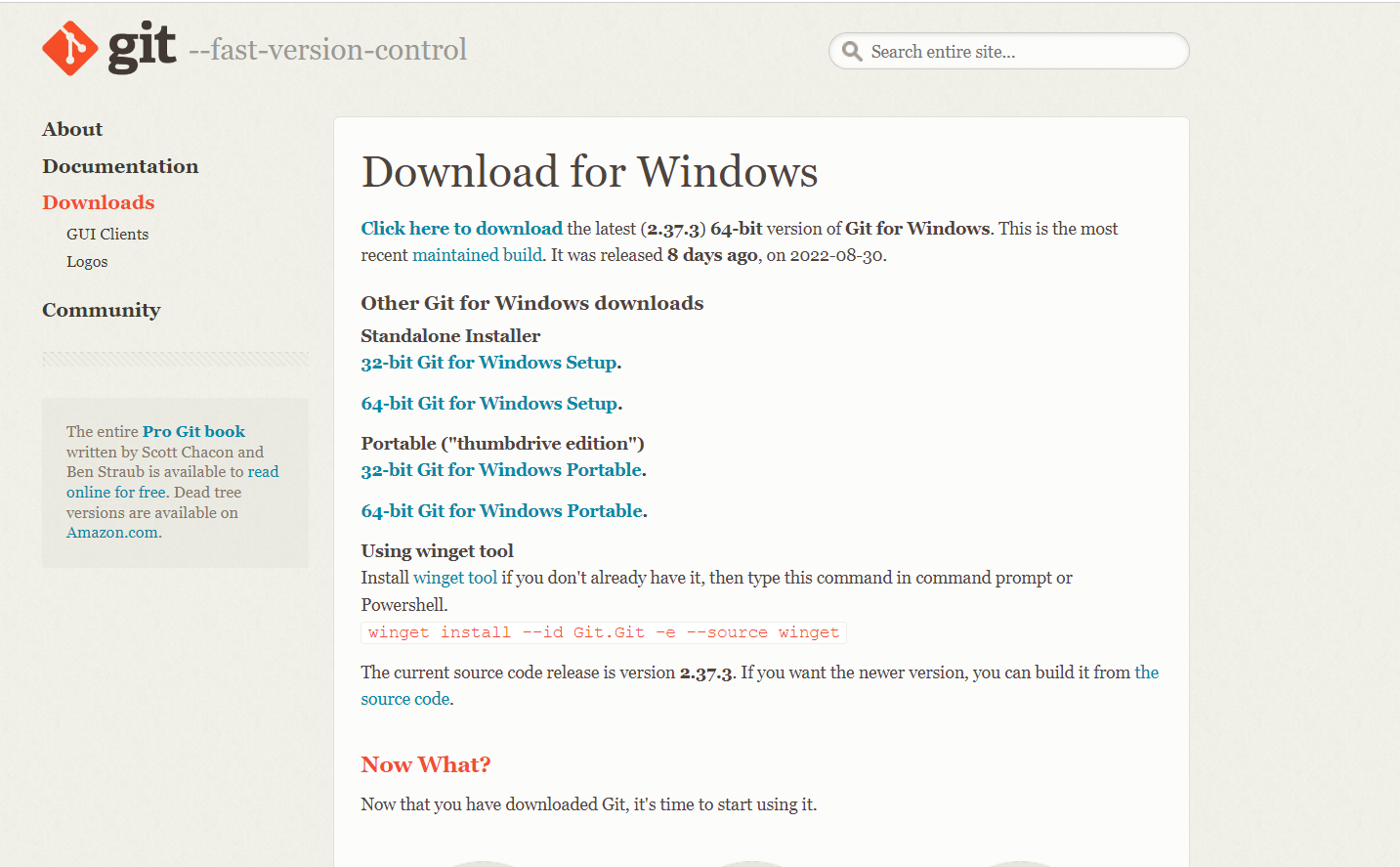Download 32-bit Git for Windows Portable
The height and width of the screenshot is (867, 1400).
point(502,470)
